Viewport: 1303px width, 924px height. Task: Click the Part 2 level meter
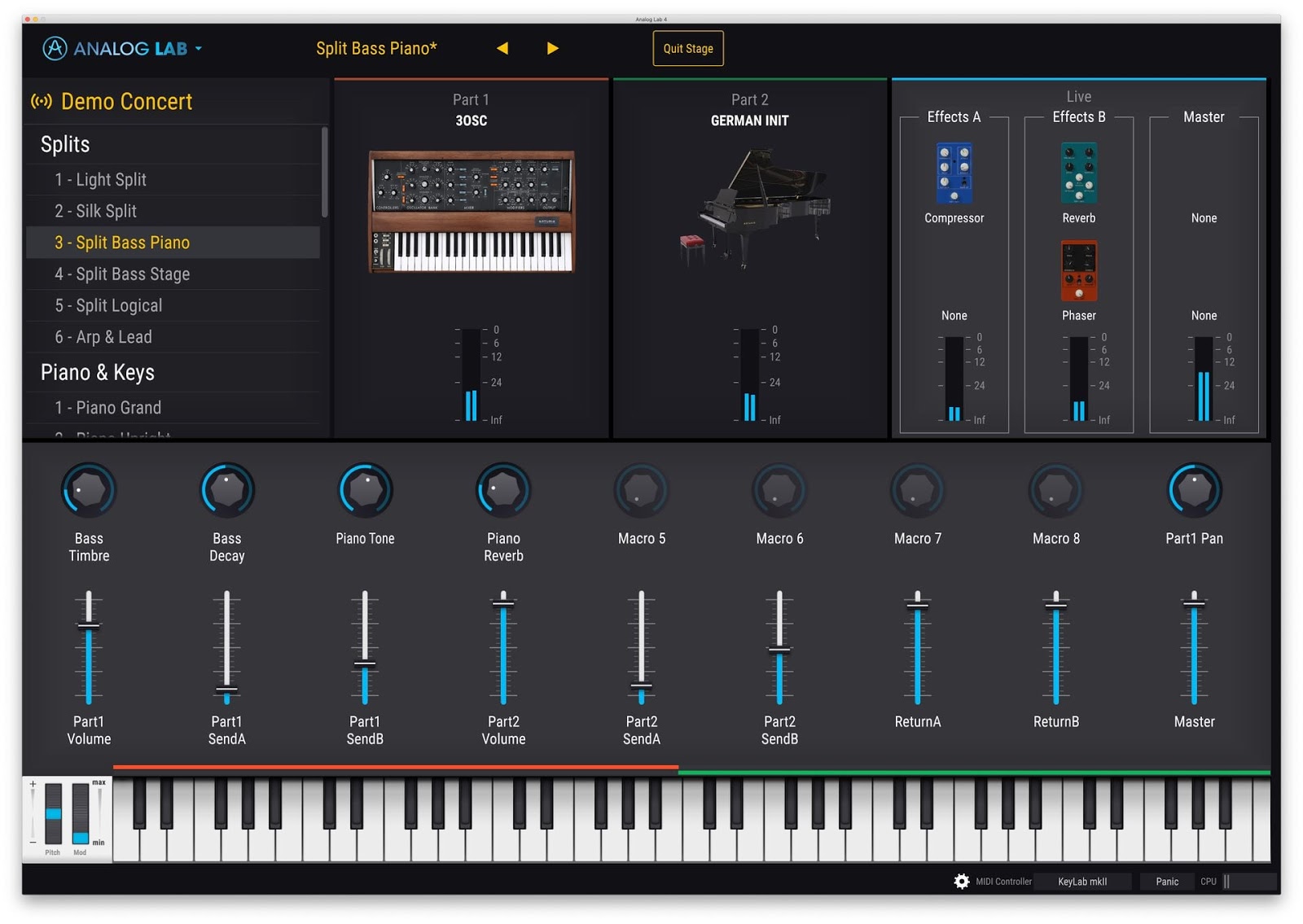tap(749, 375)
